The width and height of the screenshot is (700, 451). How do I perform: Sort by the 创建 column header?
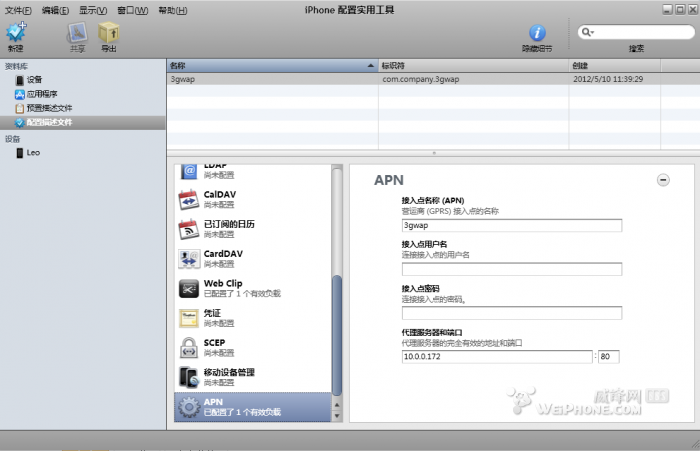click(615, 66)
